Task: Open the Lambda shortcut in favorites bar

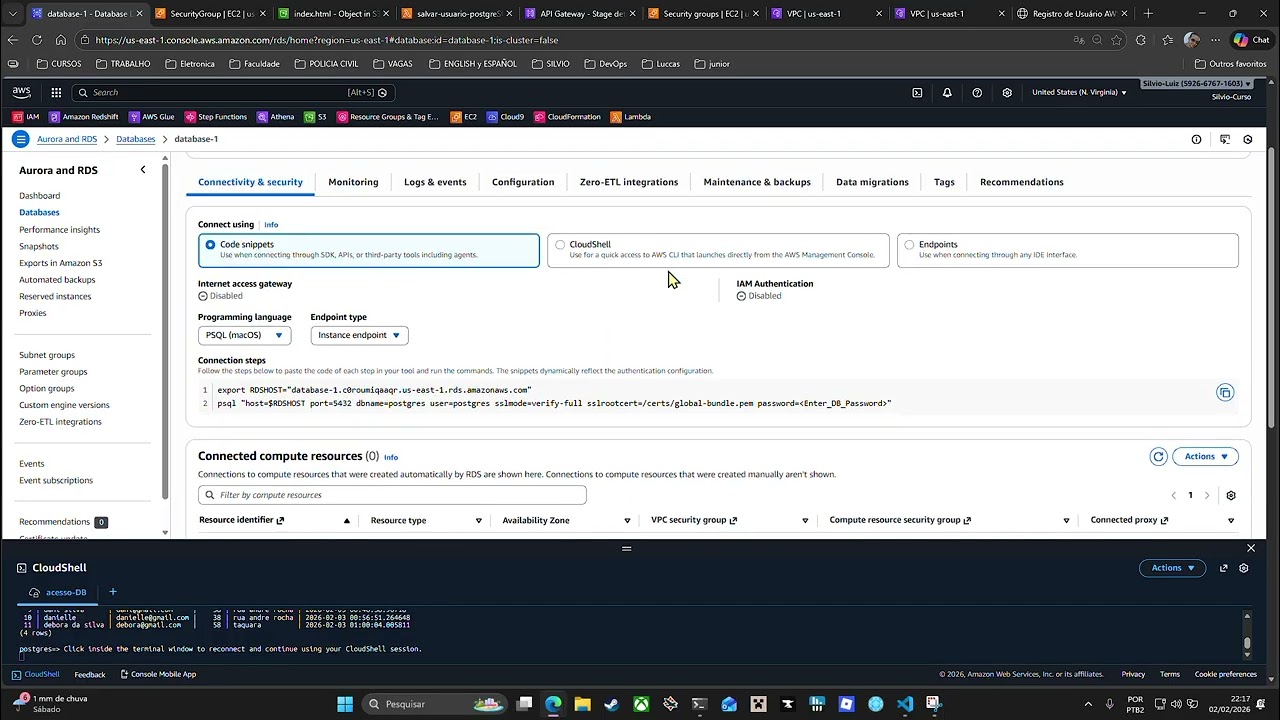Action: (x=631, y=117)
